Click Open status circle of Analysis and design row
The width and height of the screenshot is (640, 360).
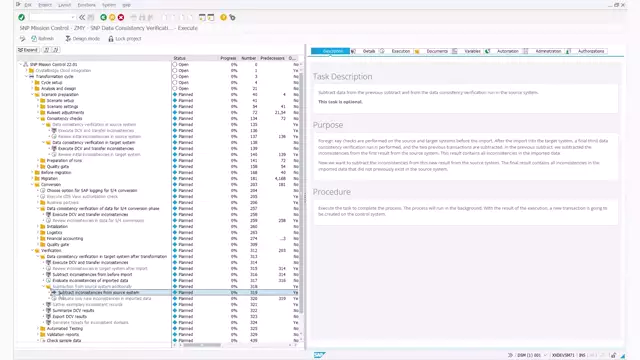point(175,88)
